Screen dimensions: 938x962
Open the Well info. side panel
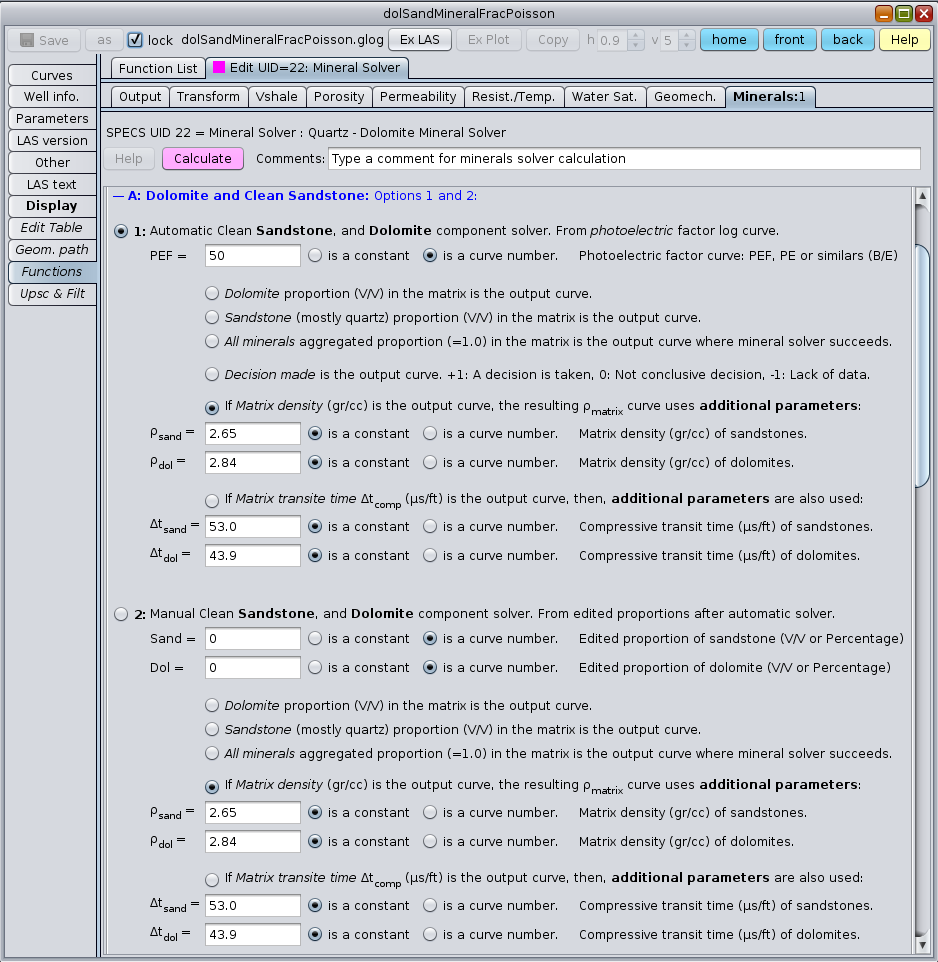[x=52, y=96]
